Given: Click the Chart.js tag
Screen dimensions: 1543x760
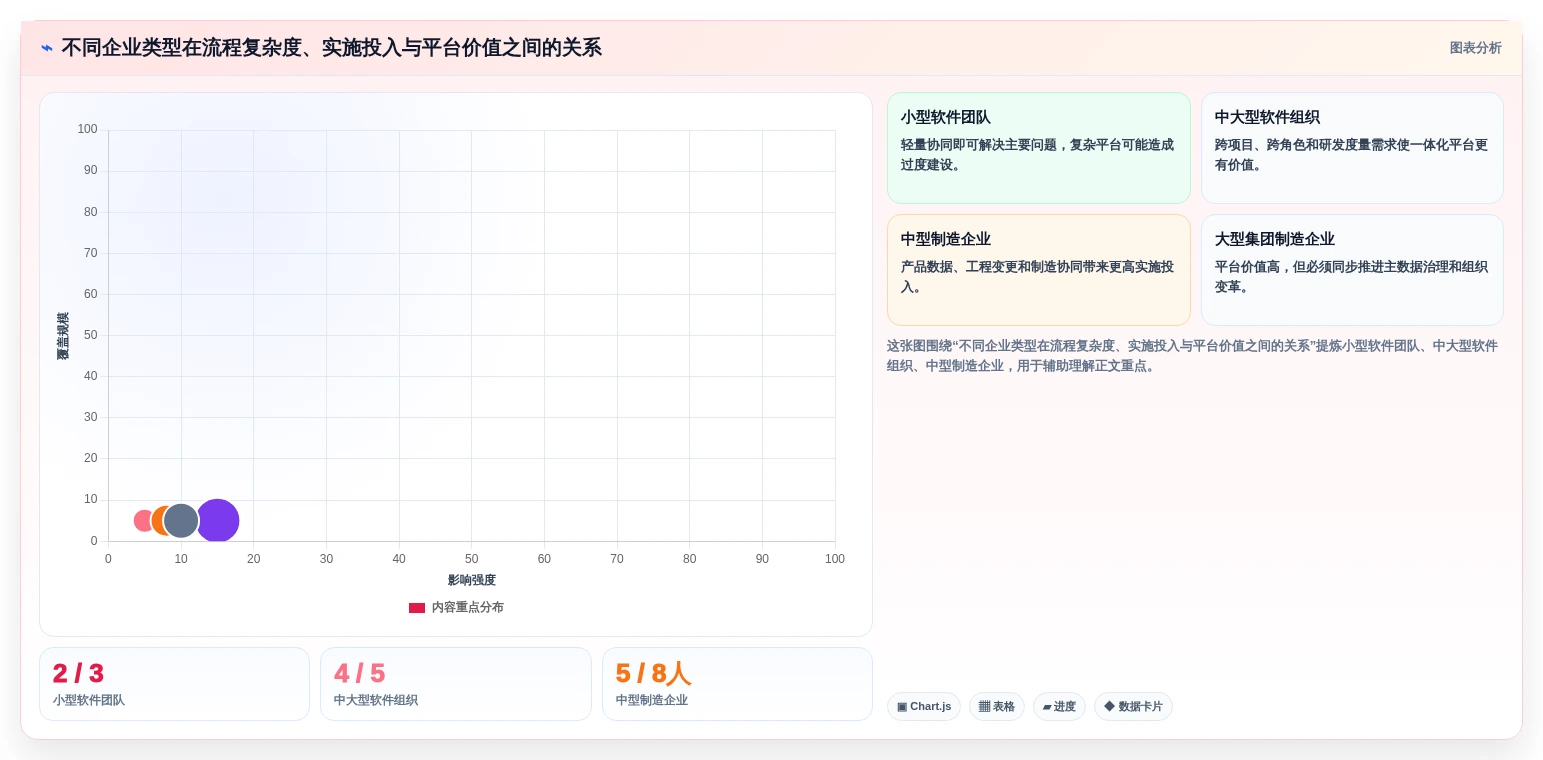Looking at the screenshot, I should (x=924, y=707).
